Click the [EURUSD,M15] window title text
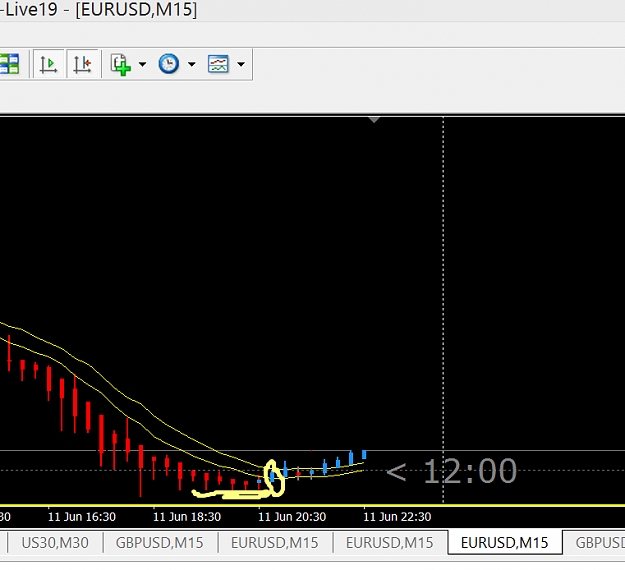Image resolution: width=625 pixels, height=570 pixels. click(x=136, y=9)
